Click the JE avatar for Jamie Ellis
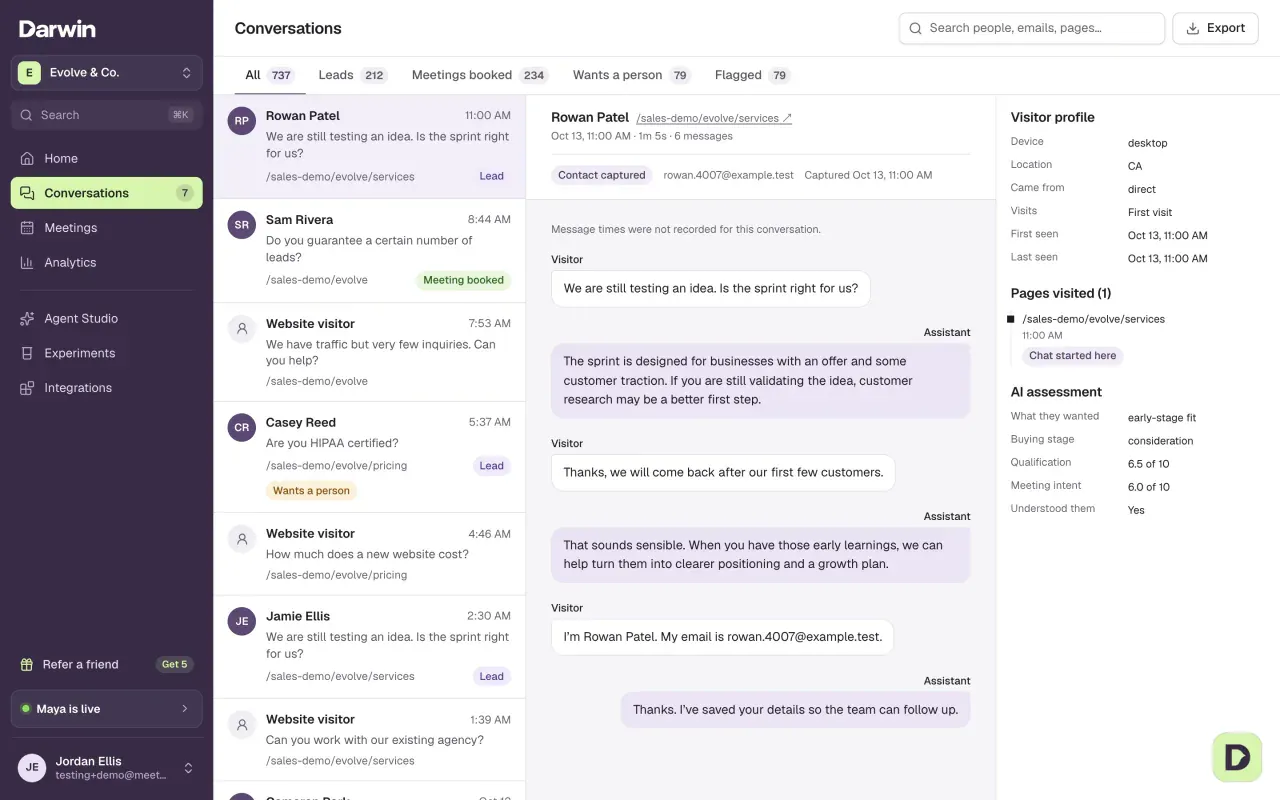1280x800 pixels. (x=241, y=622)
